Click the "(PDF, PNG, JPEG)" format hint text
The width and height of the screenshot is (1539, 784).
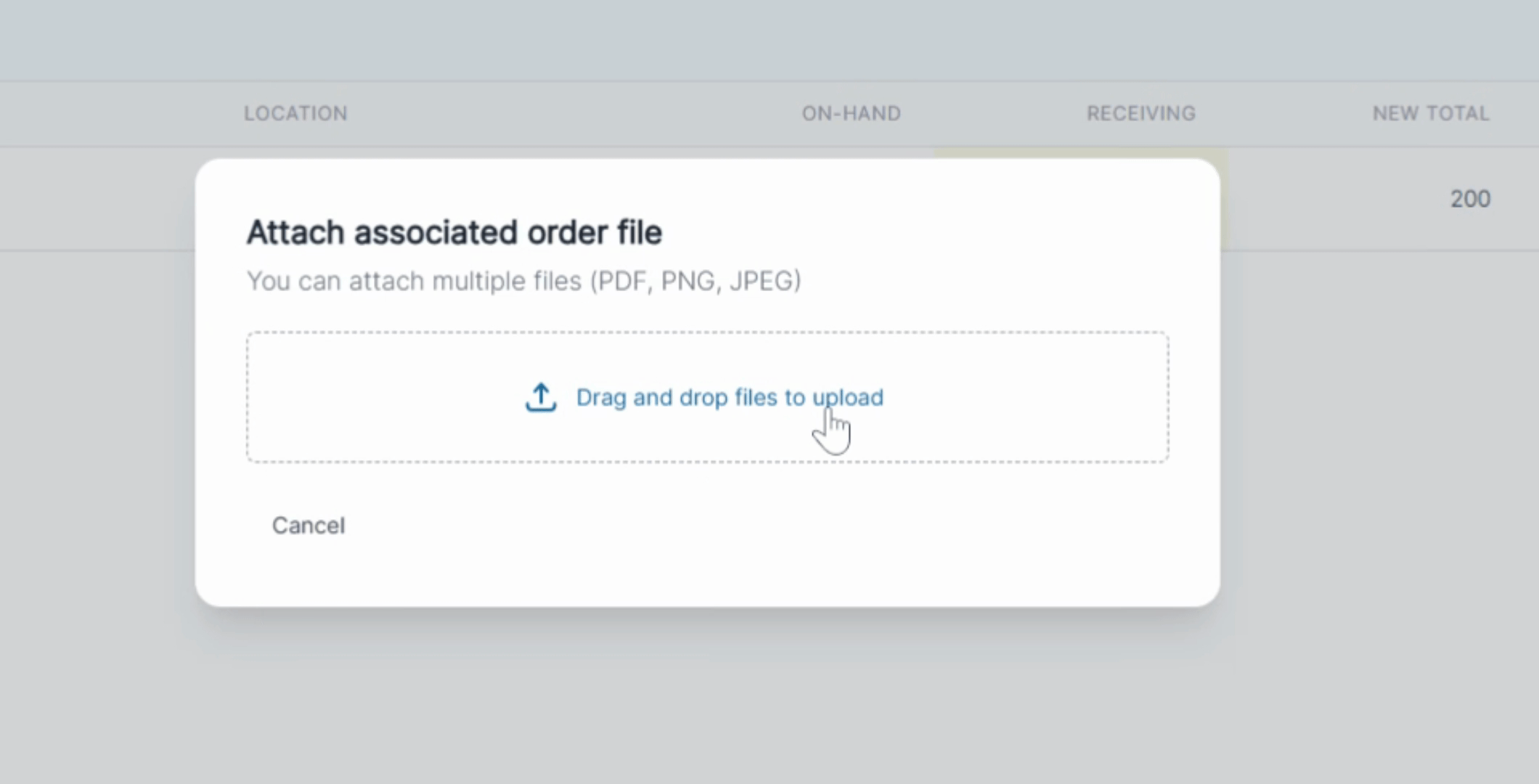pyautogui.click(x=695, y=281)
